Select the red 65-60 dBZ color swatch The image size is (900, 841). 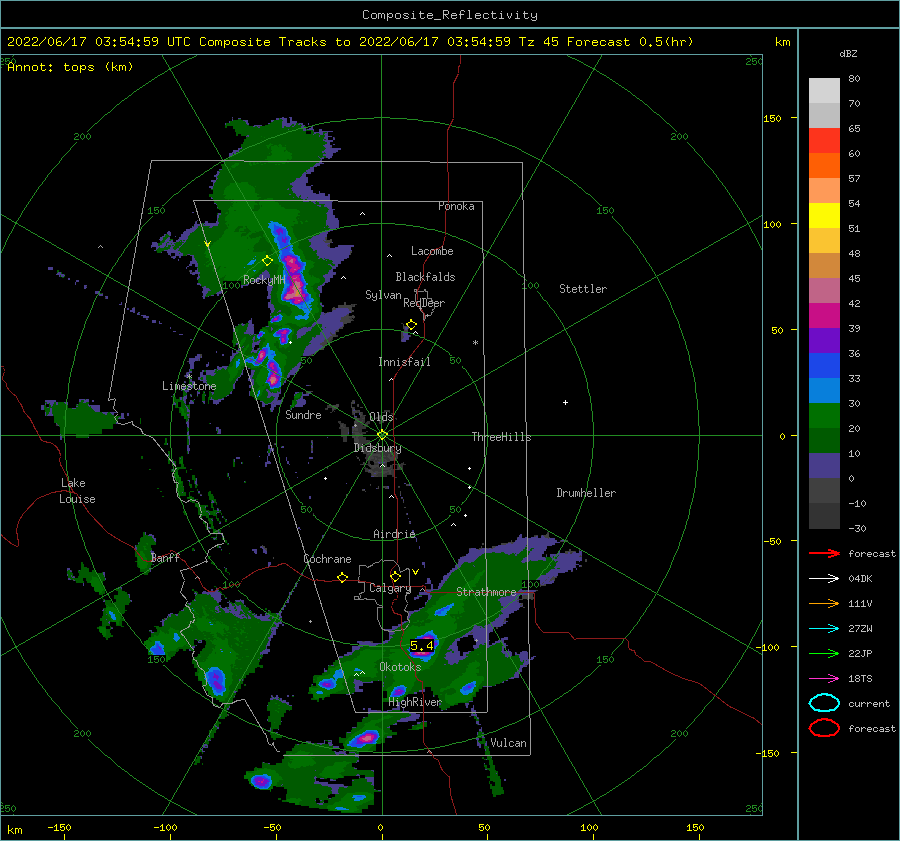point(824,141)
